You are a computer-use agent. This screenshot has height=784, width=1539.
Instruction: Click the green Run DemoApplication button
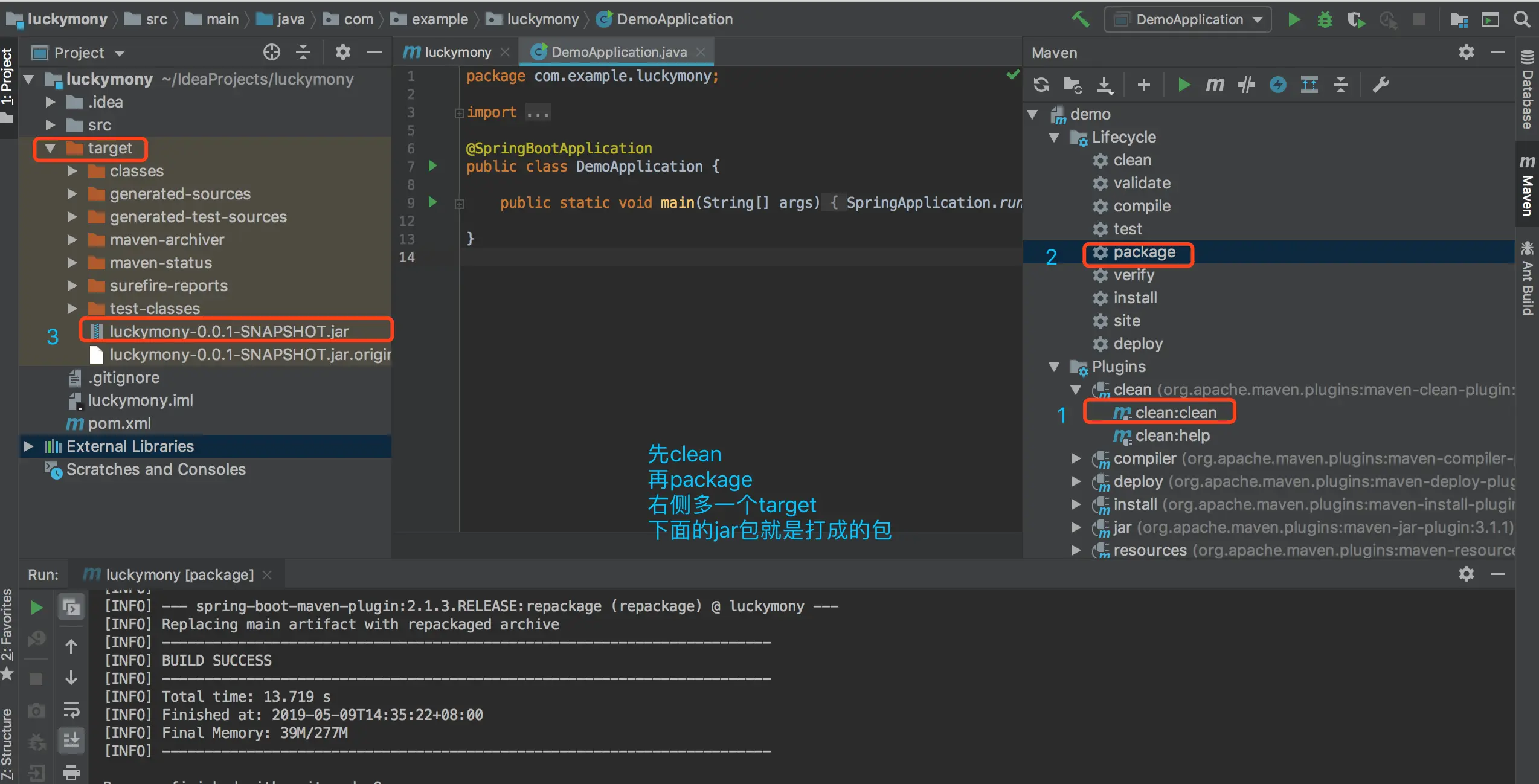[x=1293, y=19]
